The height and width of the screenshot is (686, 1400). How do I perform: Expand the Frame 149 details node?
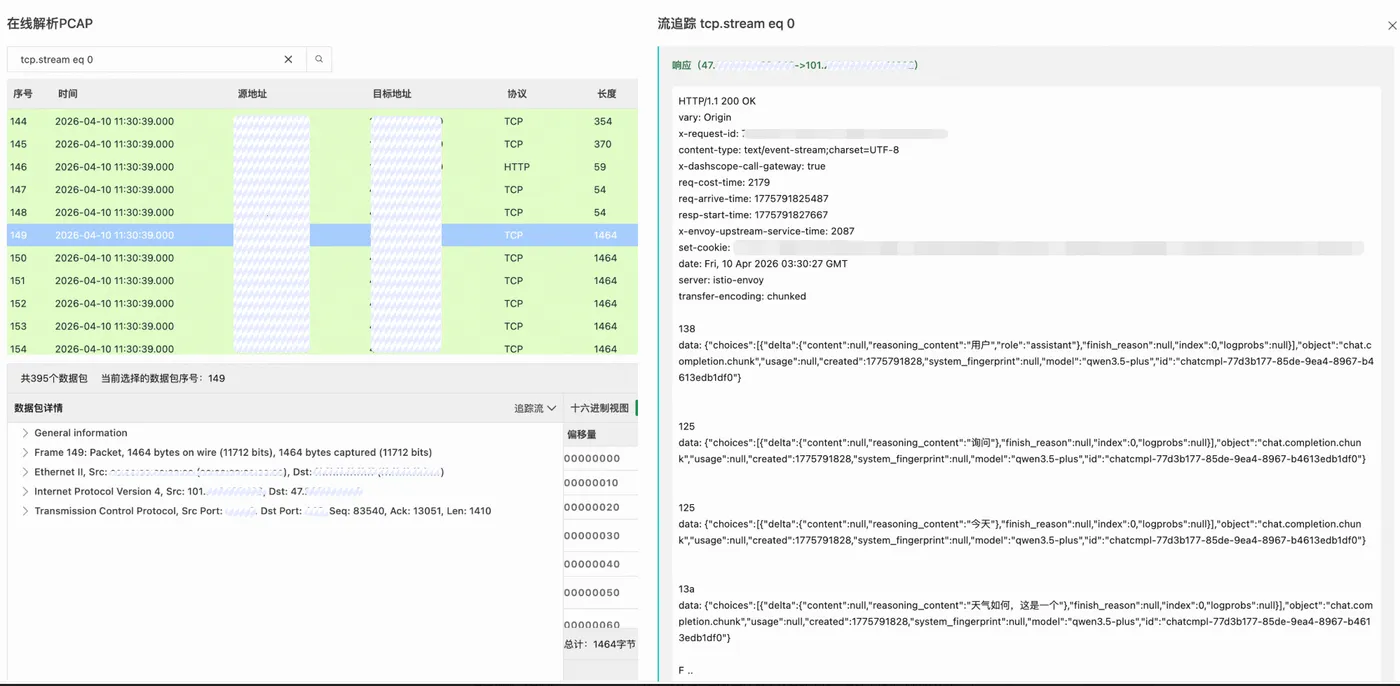(x=25, y=452)
